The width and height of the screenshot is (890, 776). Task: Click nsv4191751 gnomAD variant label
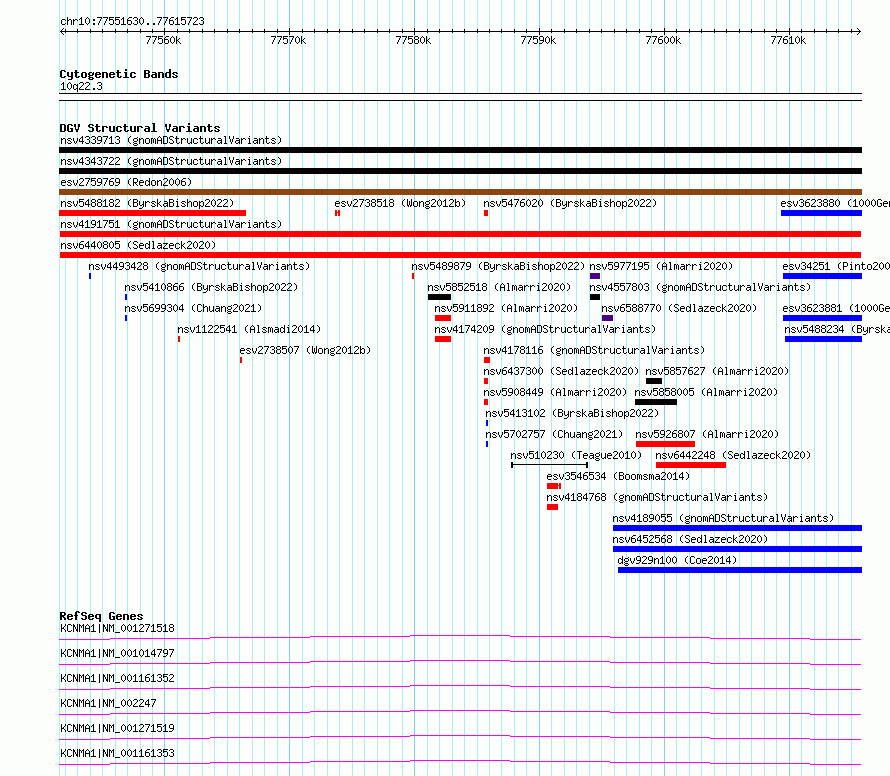tap(171, 224)
